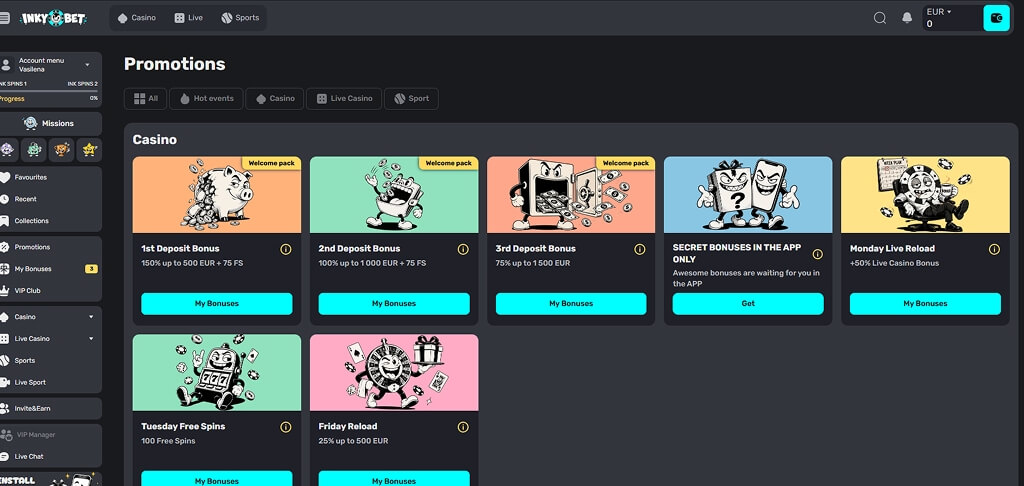The image size is (1024, 486).
Task: Click My Bonuses under Monday Live Reload
Action: click(x=925, y=304)
